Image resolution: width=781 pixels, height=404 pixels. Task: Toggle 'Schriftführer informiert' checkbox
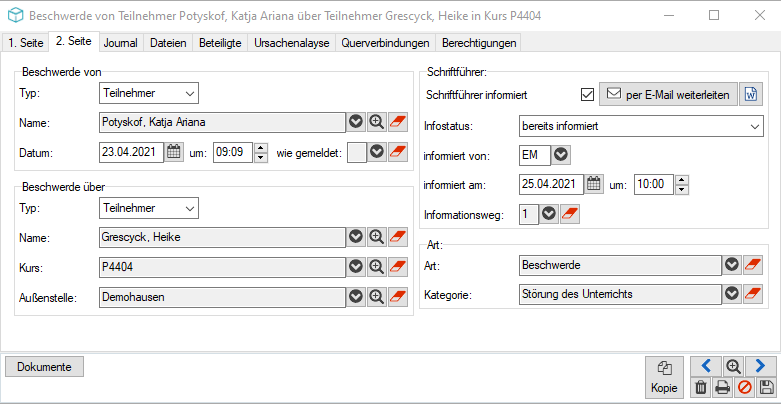coord(588,94)
